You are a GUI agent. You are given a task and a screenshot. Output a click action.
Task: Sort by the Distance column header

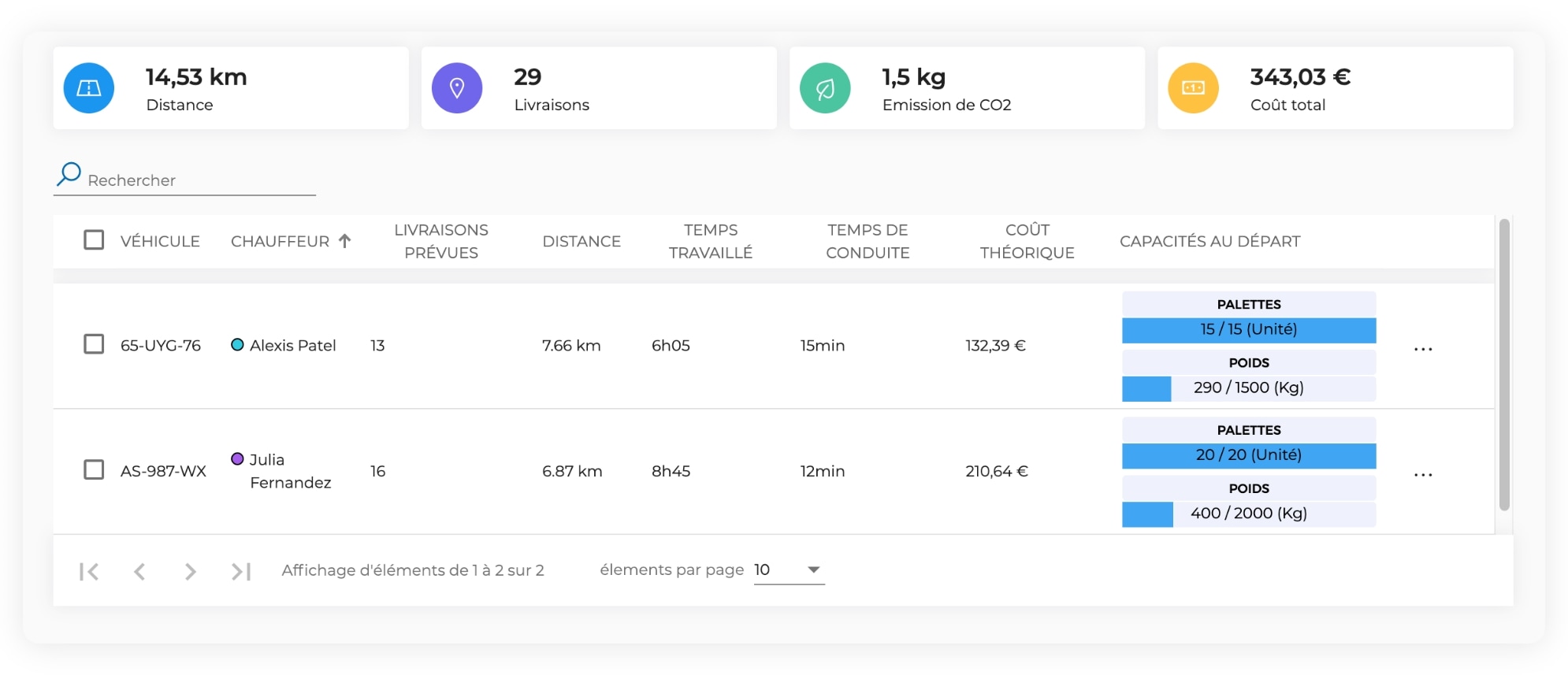(x=581, y=241)
